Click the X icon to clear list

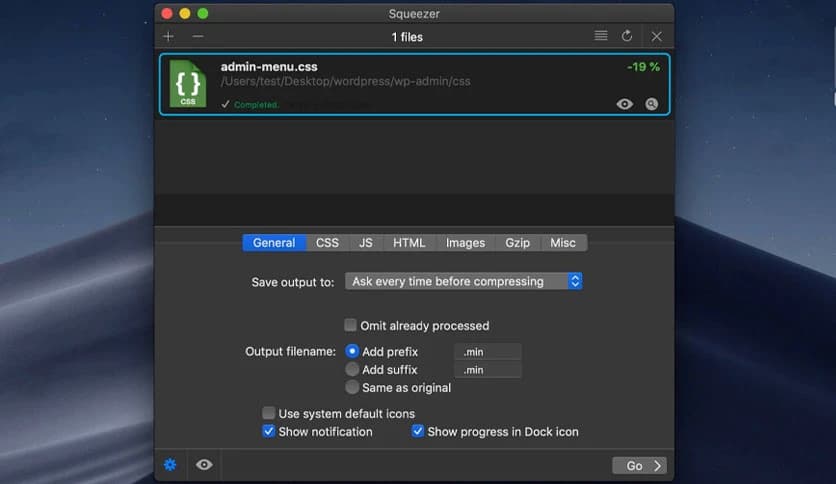[656, 36]
